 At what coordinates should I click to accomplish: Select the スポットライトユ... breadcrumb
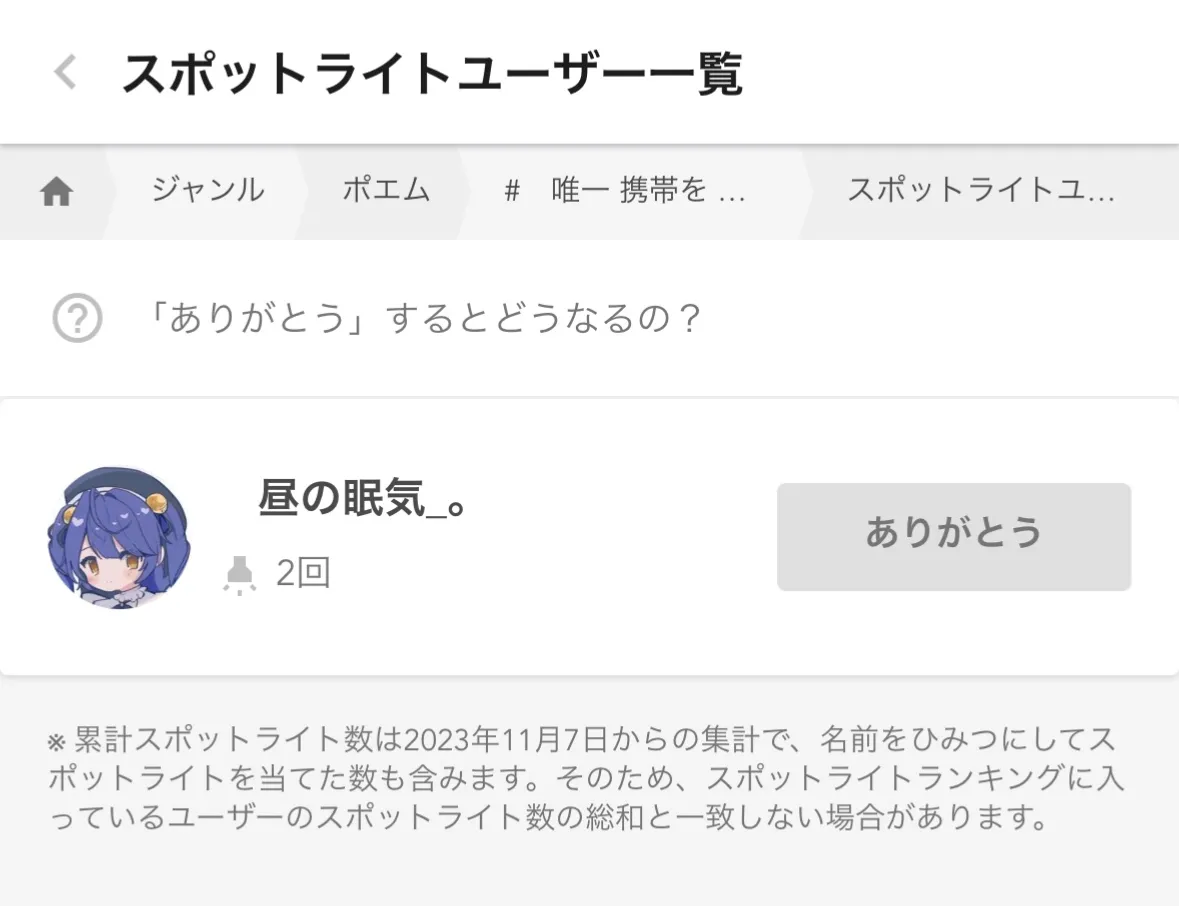tap(980, 190)
